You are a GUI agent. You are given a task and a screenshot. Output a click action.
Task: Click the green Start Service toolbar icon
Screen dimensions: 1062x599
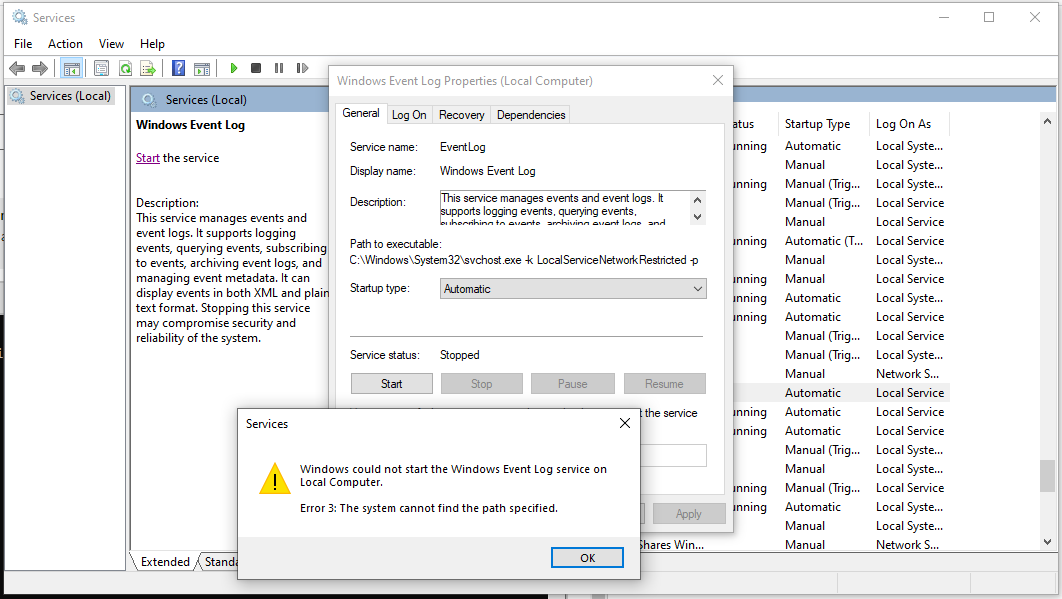click(x=234, y=68)
